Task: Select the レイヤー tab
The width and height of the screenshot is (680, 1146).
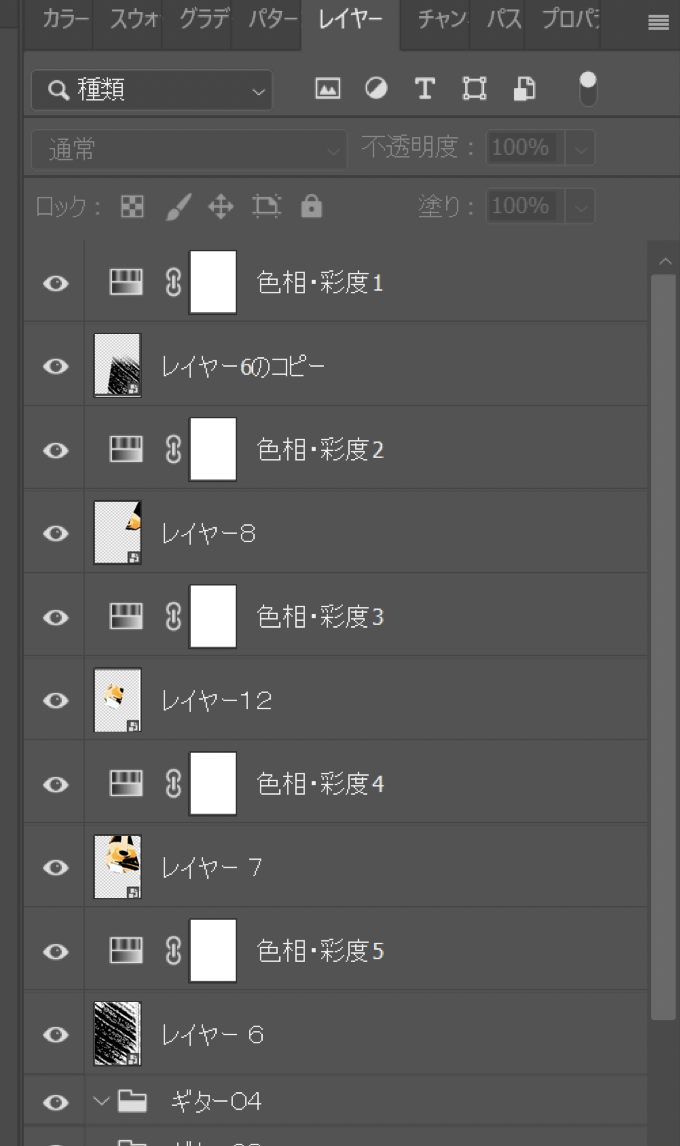Action: tap(350, 19)
